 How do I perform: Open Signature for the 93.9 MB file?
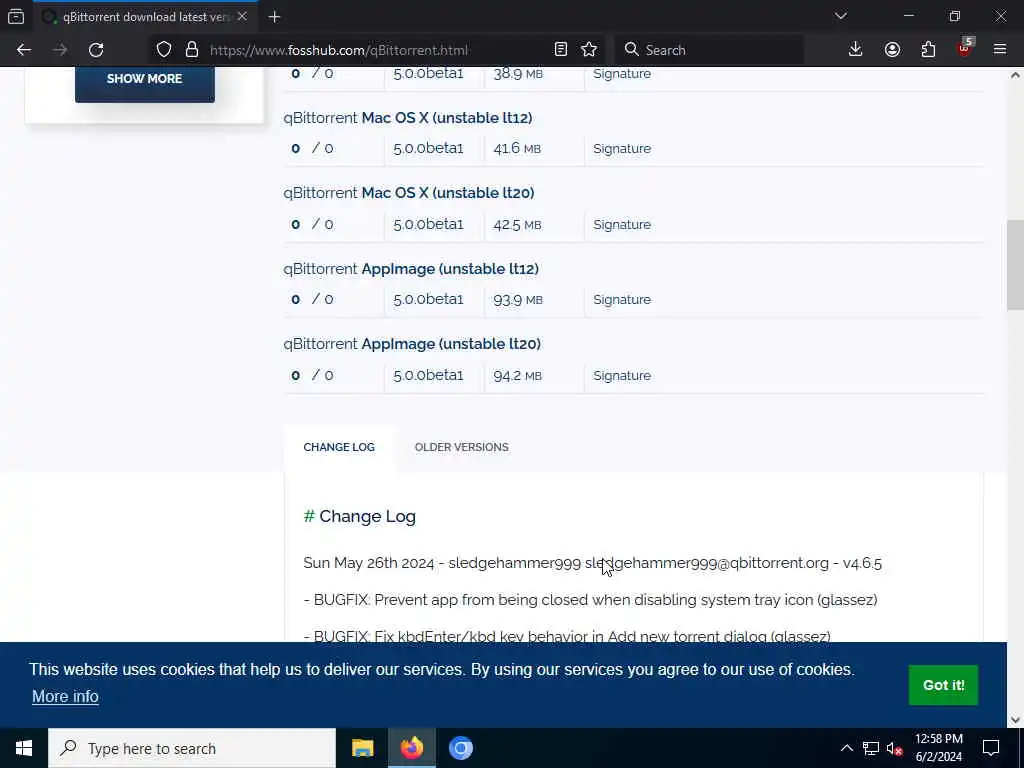click(x=622, y=300)
